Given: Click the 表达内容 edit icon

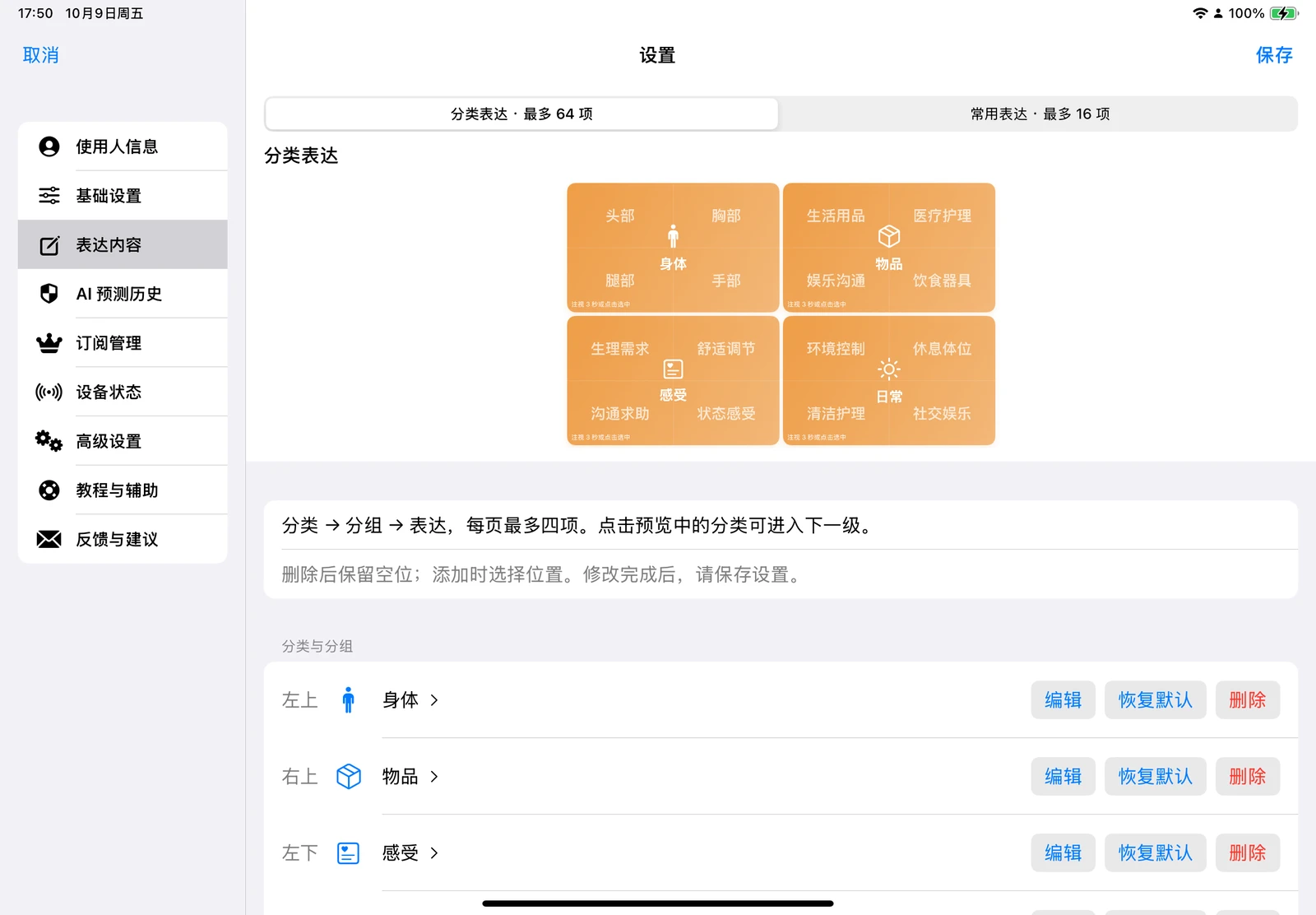Looking at the screenshot, I should [49, 245].
